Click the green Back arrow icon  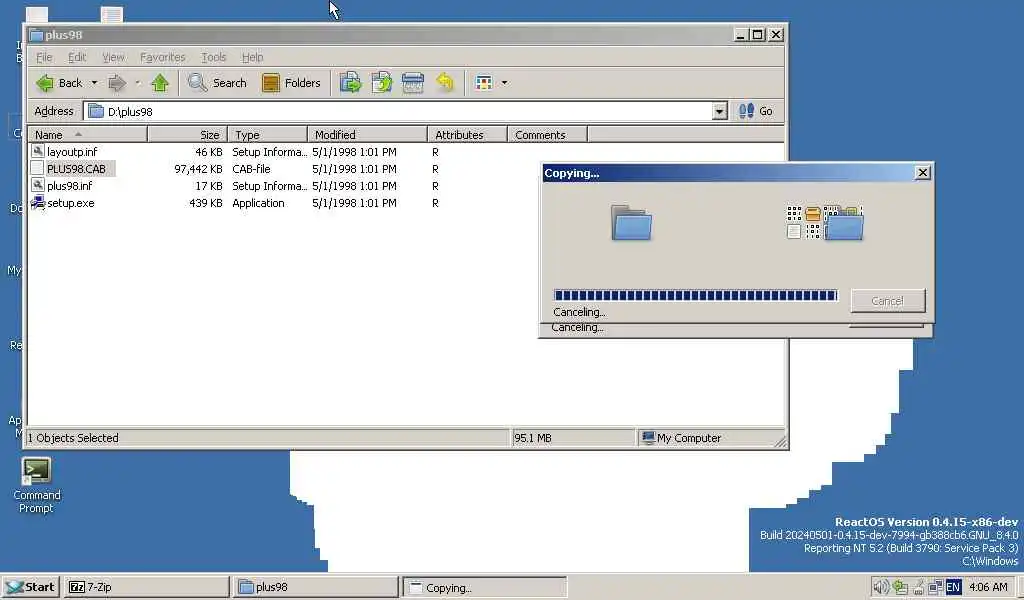point(44,83)
